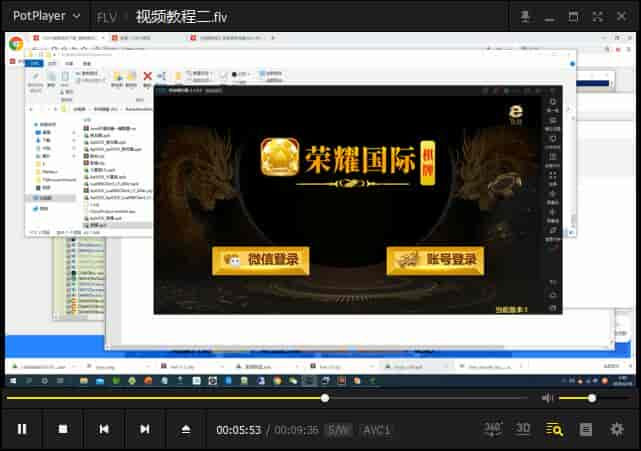Toggle 360 degree video mode

(x=493, y=429)
